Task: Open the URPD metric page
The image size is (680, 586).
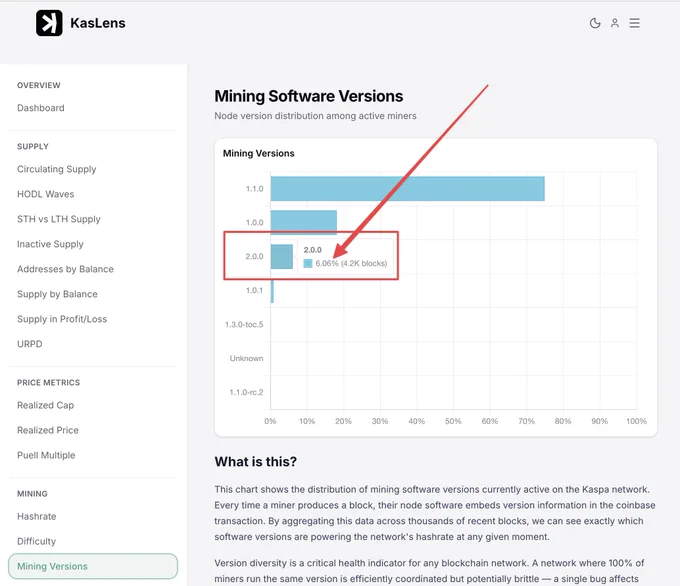Action: pyautogui.click(x=30, y=344)
